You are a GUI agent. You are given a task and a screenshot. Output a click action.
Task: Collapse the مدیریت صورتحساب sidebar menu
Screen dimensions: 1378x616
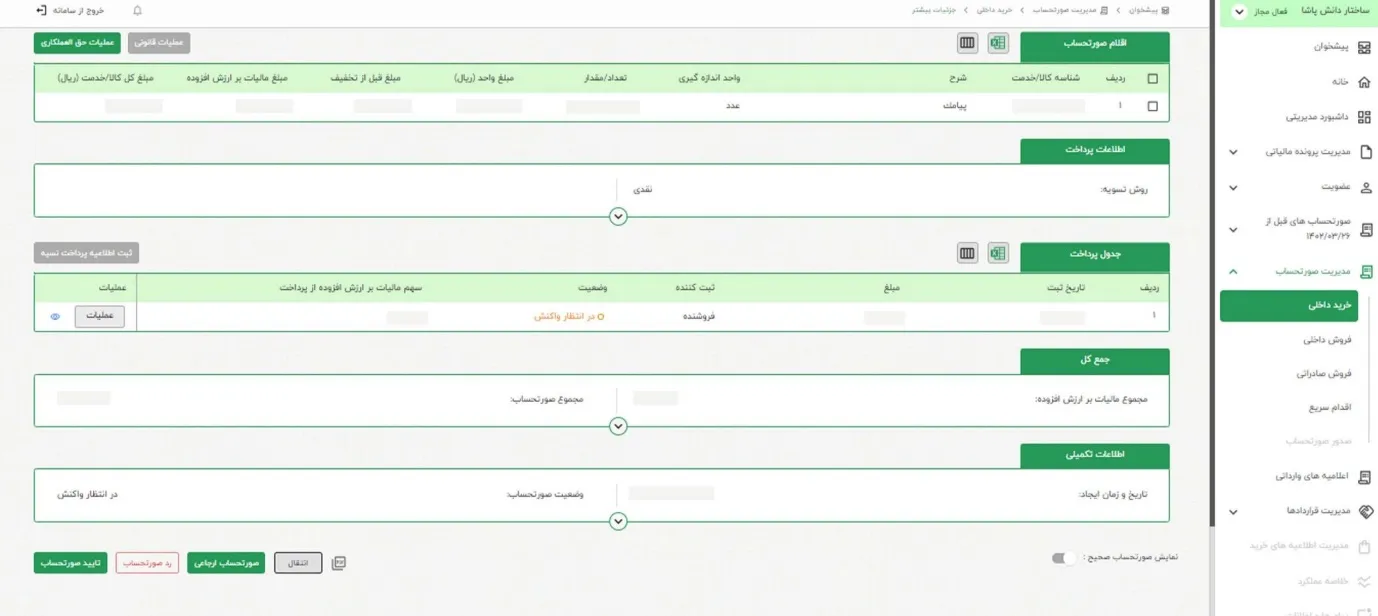pos(1233,271)
